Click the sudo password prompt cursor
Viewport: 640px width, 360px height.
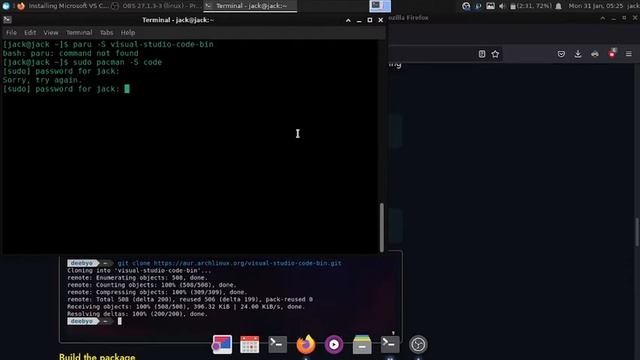[x=127, y=89]
